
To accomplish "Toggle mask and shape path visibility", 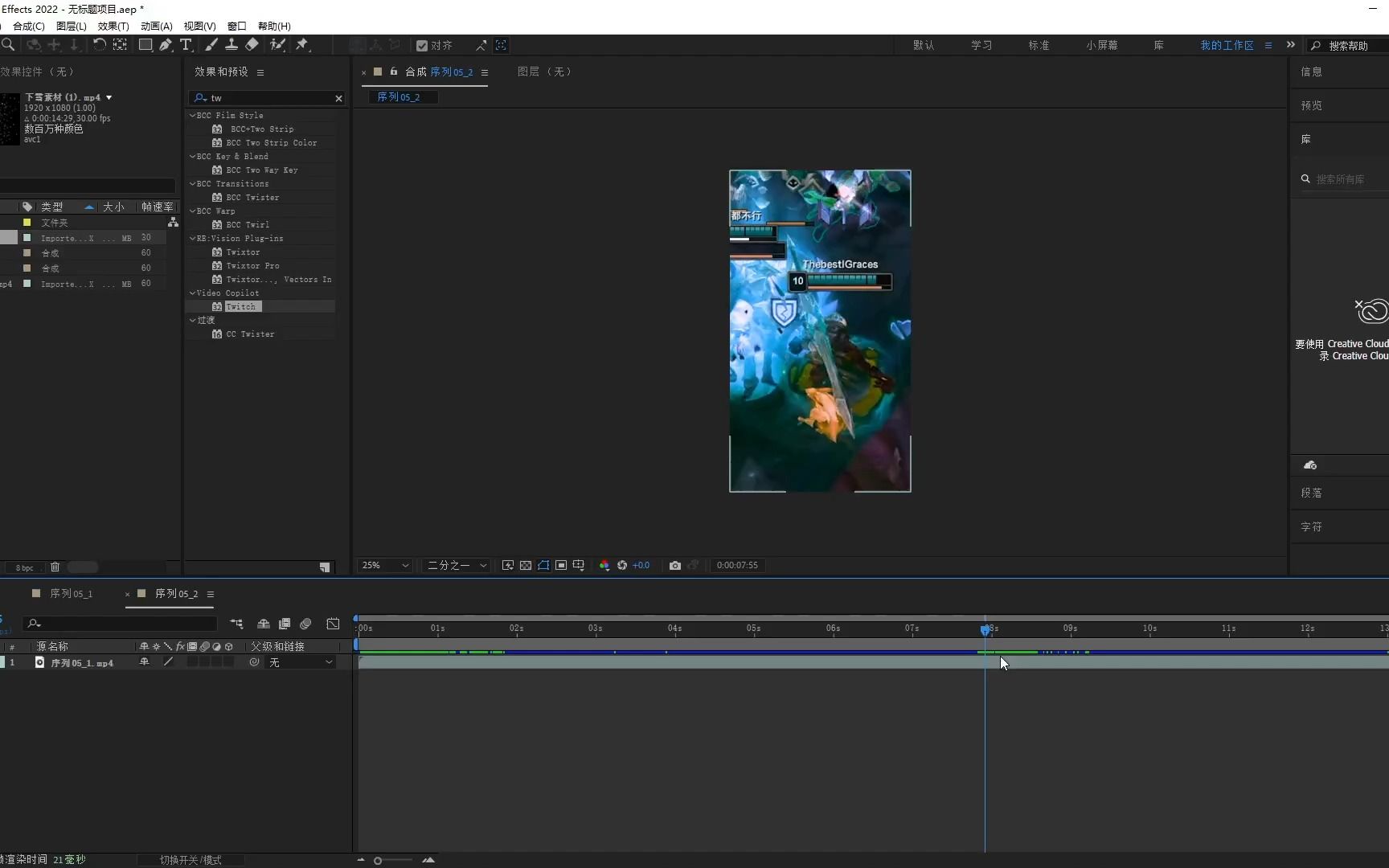I will [543, 566].
